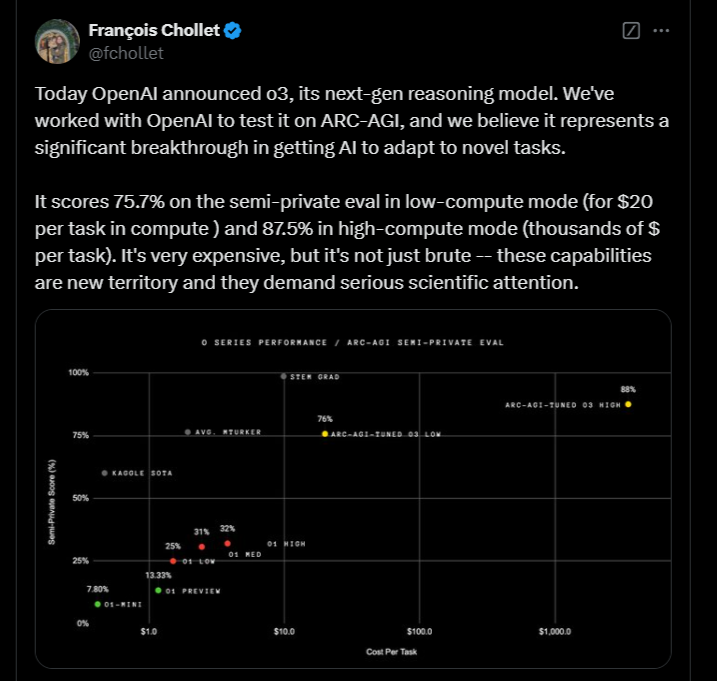Click the François Chollet display name

[x=154, y=31]
